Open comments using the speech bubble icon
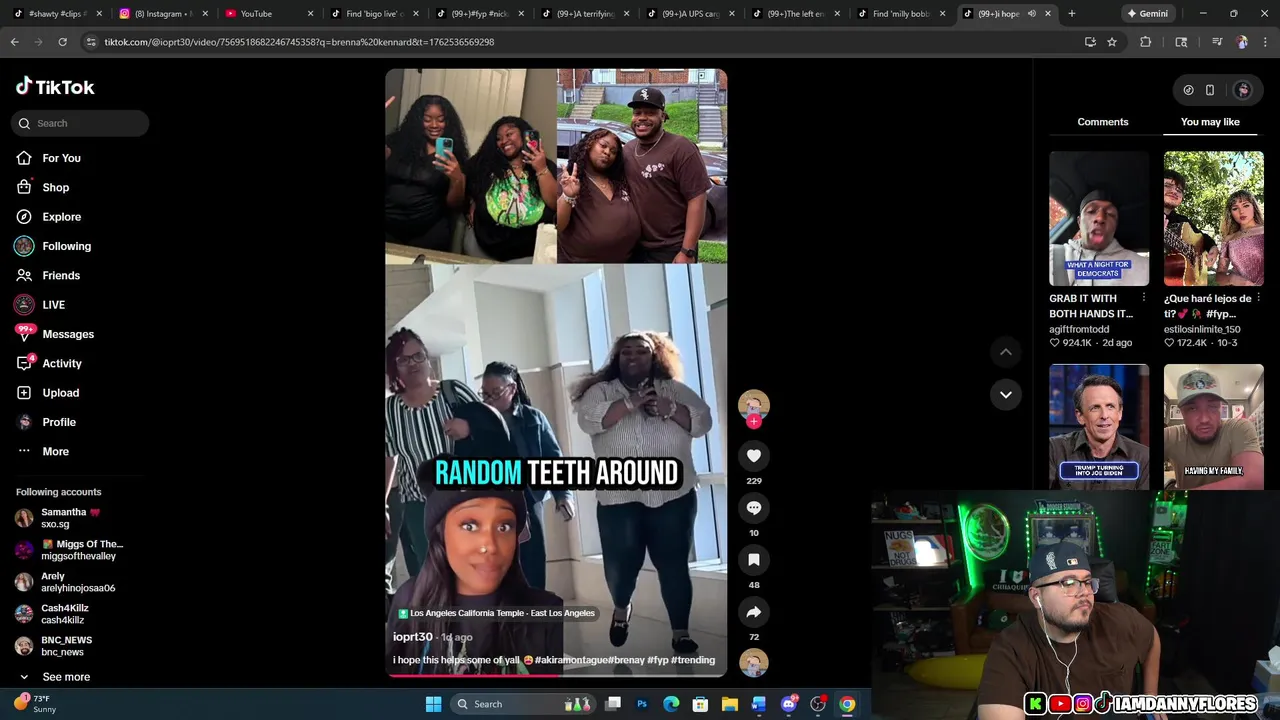1280x720 pixels. (754, 508)
